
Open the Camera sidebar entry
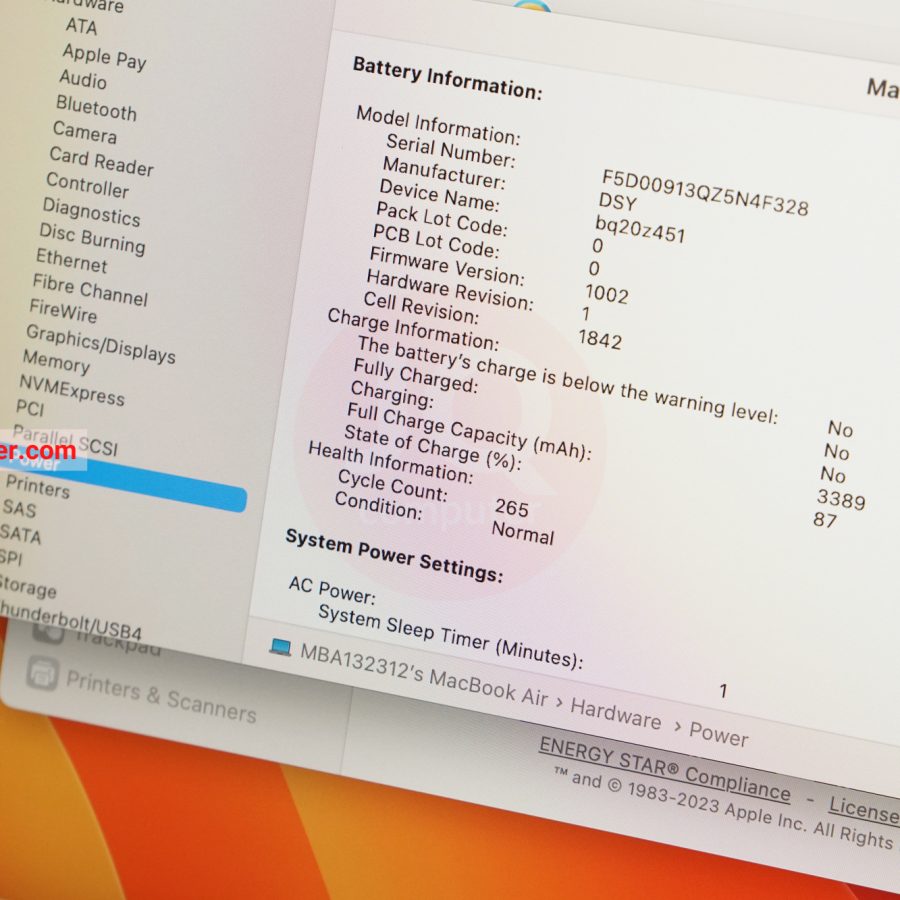coord(85,132)
